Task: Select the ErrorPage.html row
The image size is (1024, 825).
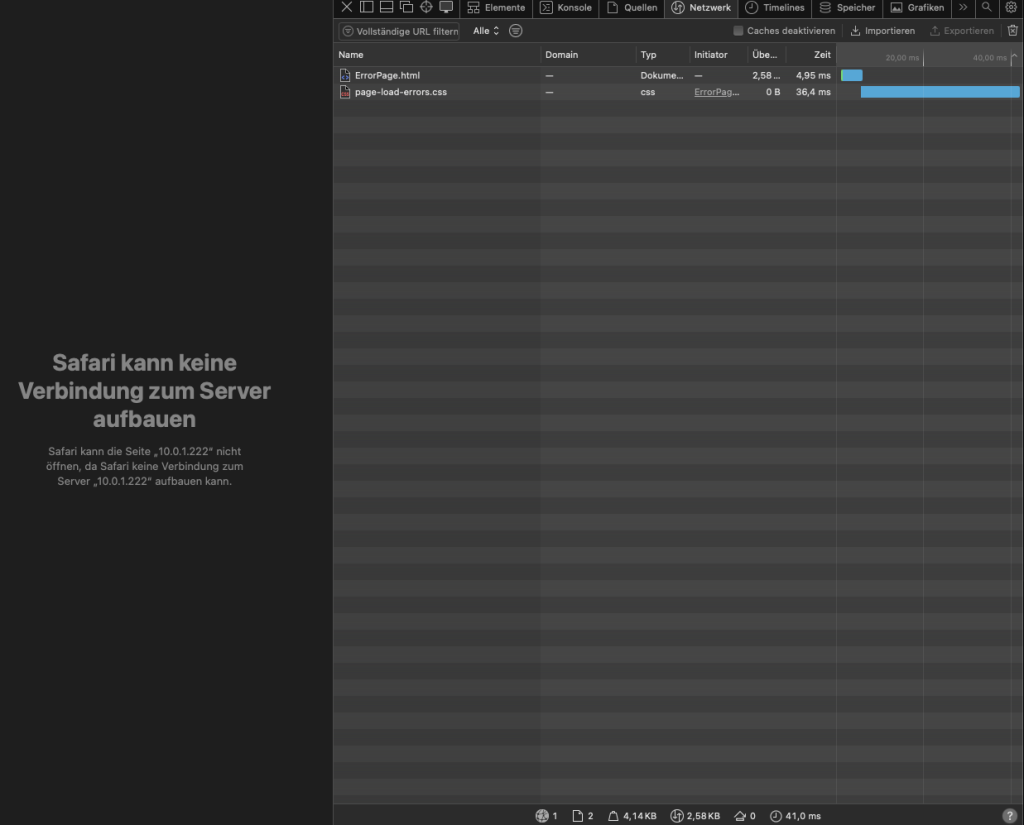Action: (679, 75)
